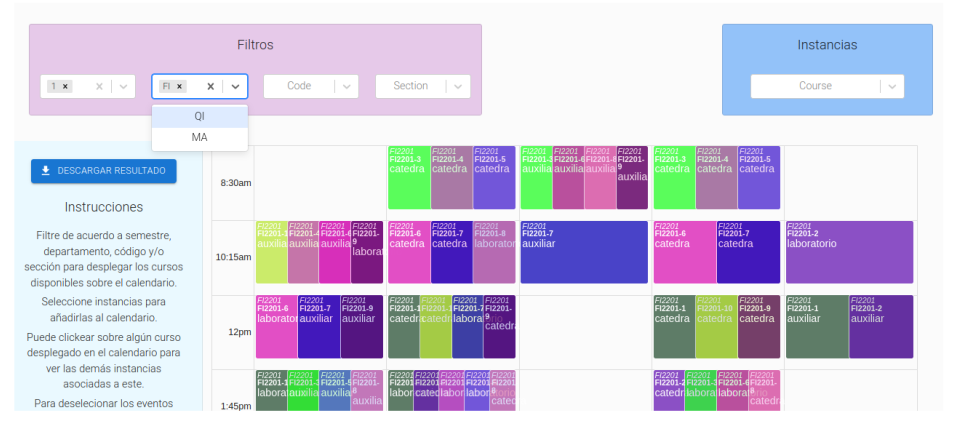Open the Code filter dropdown
The height and width of the screenshot is (426, 964).
(x=346, y=87)
